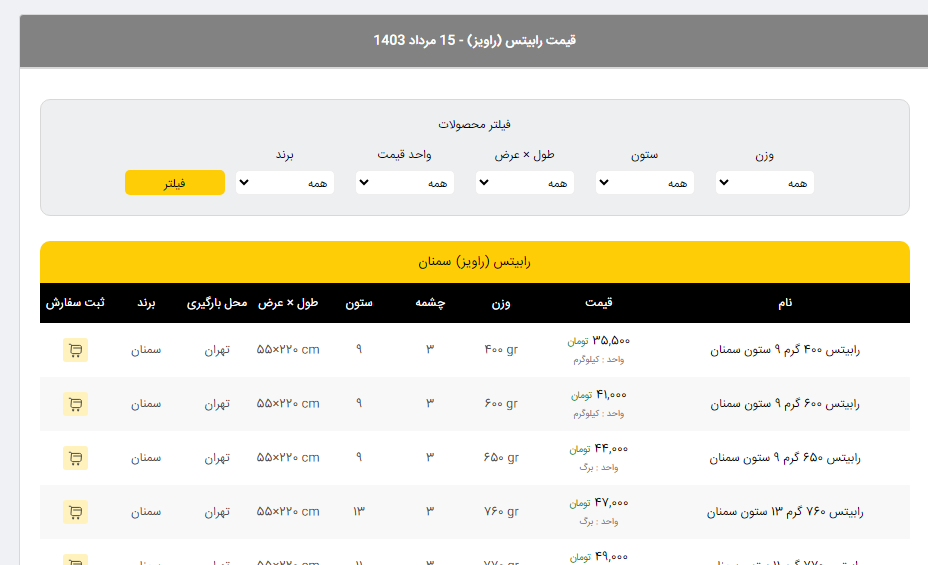Open the واحد قیمت (price unit) dropdown
Screen dimensions: 928x565
coord(404,183)
